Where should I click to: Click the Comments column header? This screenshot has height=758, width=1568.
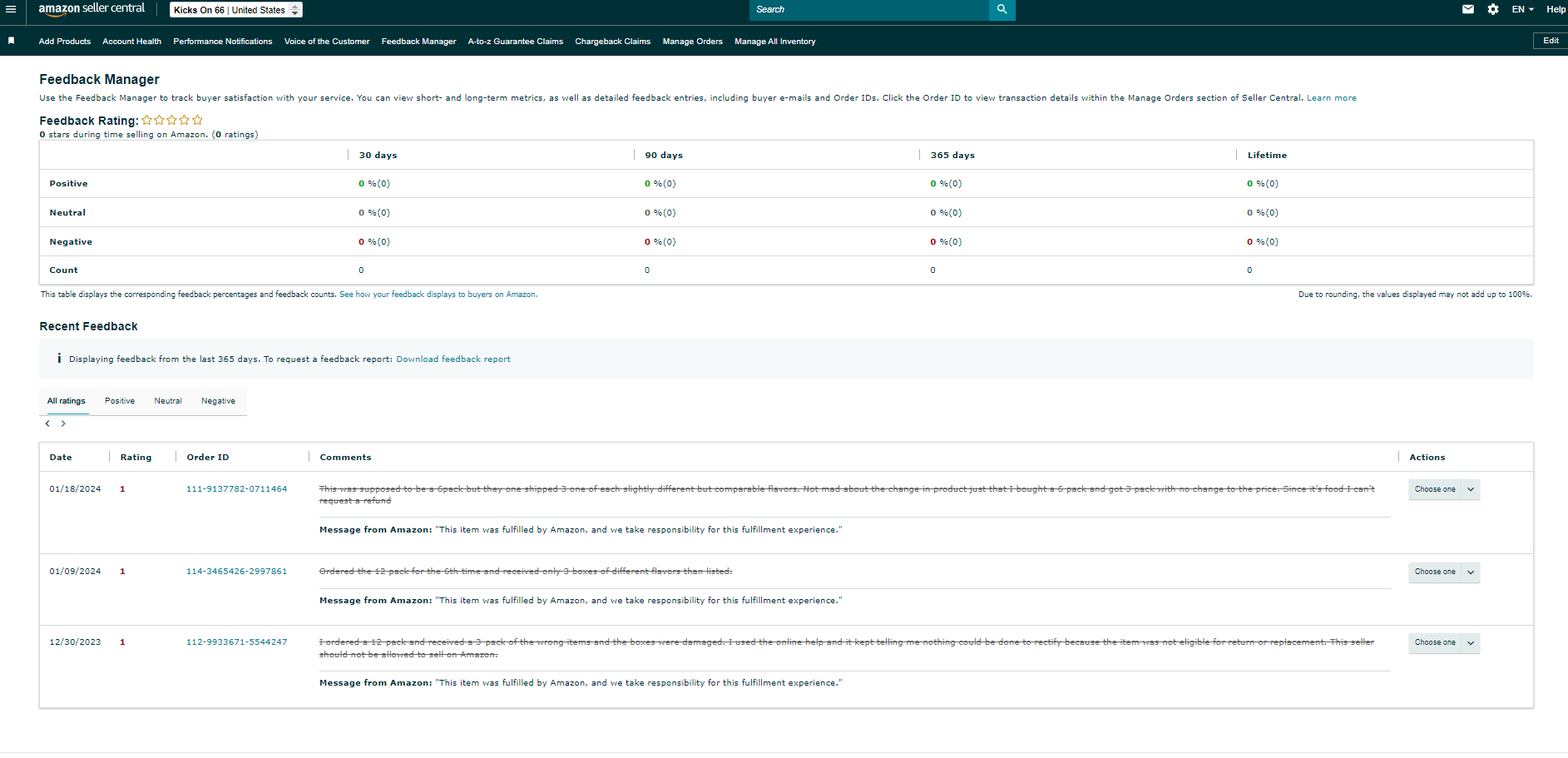coord(346,458)
